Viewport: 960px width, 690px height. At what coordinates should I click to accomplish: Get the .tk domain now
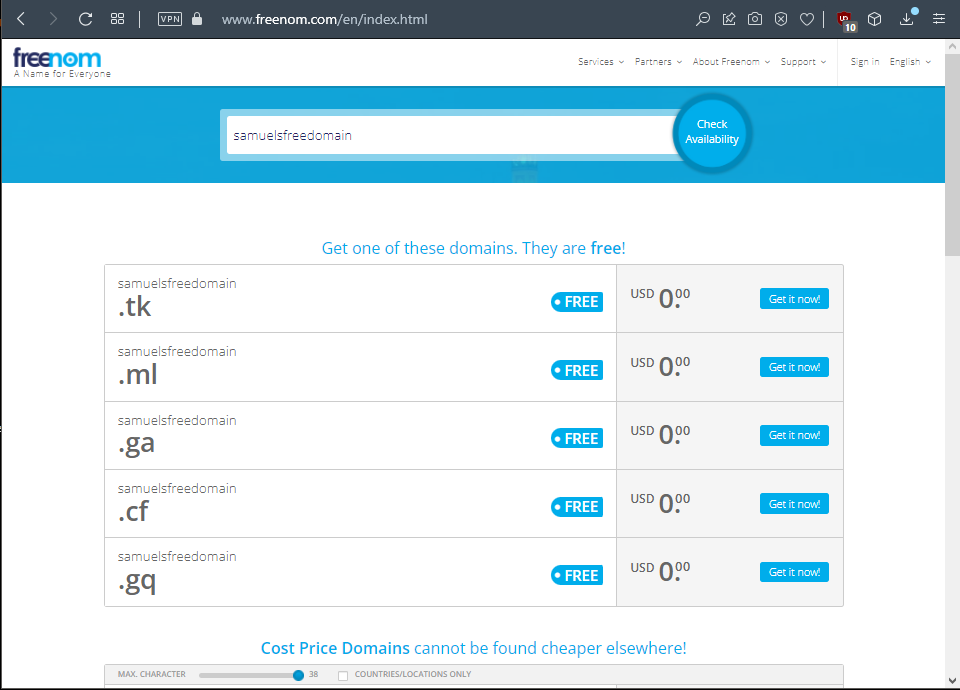click(794, 299)
